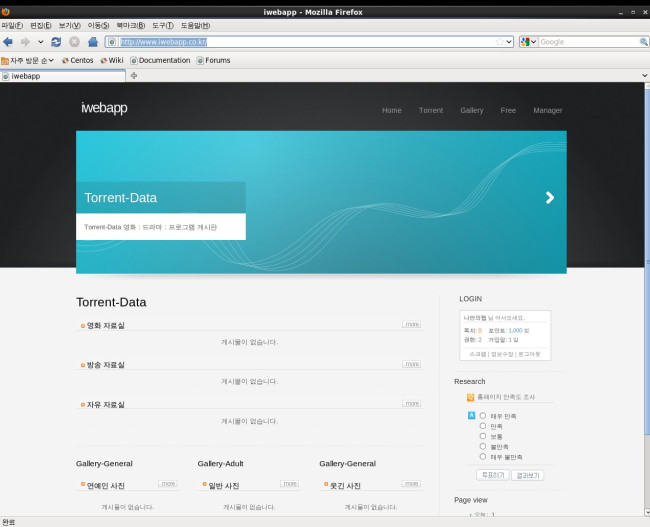Click the 스크랩 link in login box

tap(478, 354)
